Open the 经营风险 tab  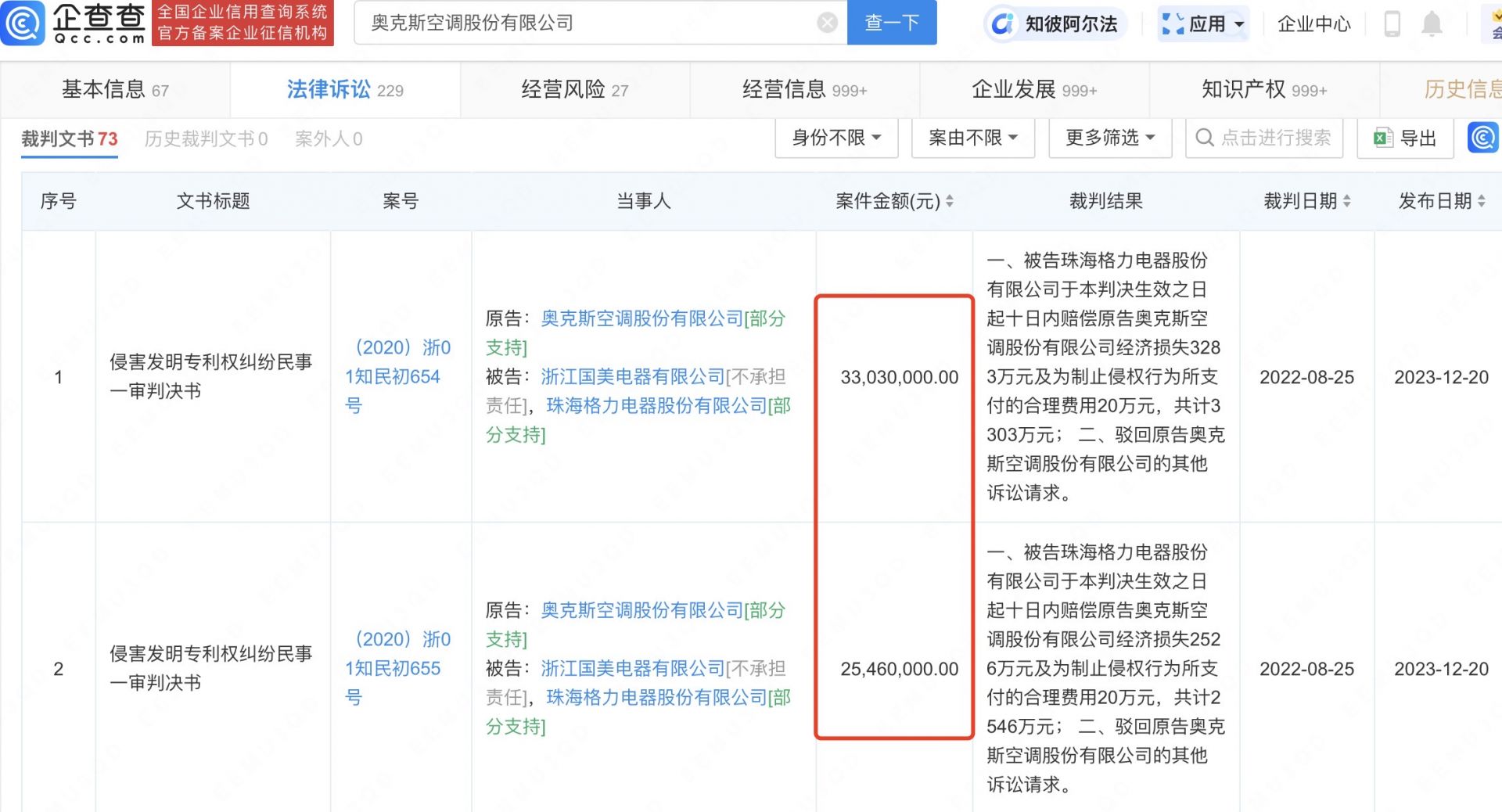[575, 90]
